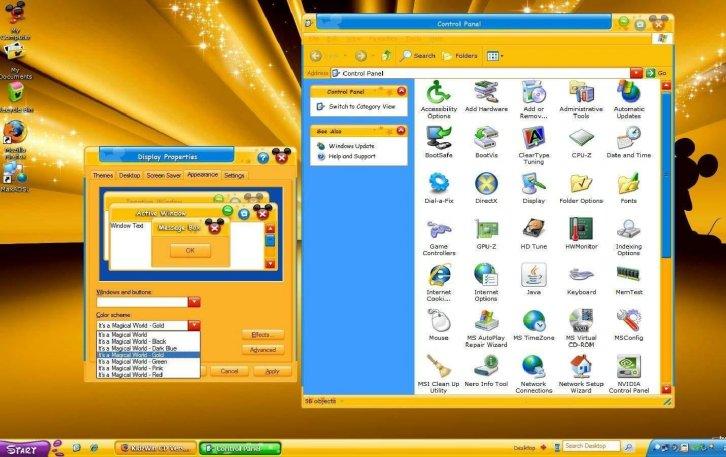The width and height of the screenshot is (726, 457).
Task: Switch to Themes tab in Display Properties
Action: [103, 175]
